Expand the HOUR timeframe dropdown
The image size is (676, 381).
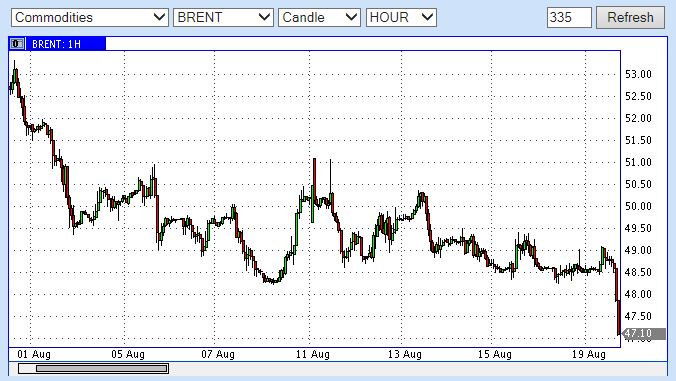[401, 18]
